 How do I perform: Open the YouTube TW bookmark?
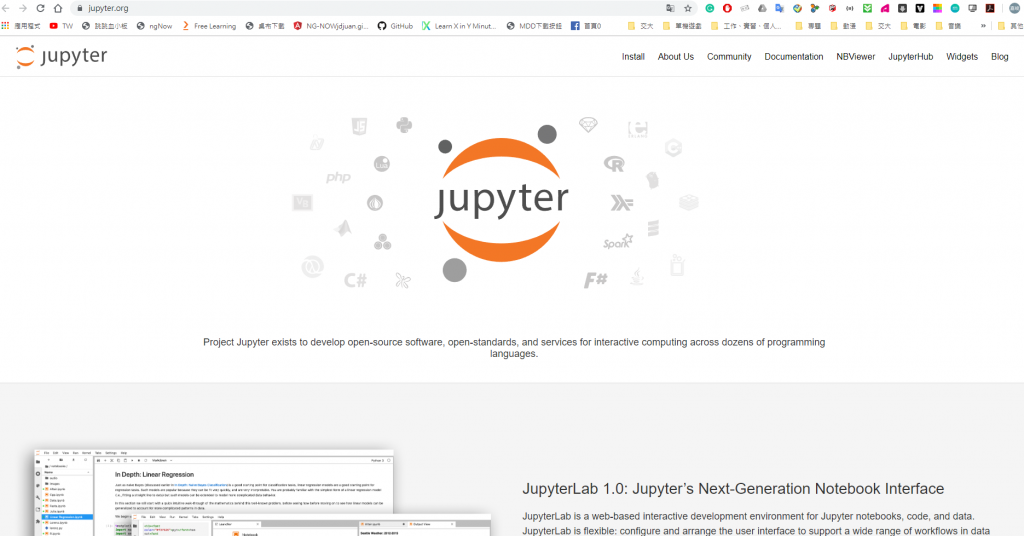[61, 26]
